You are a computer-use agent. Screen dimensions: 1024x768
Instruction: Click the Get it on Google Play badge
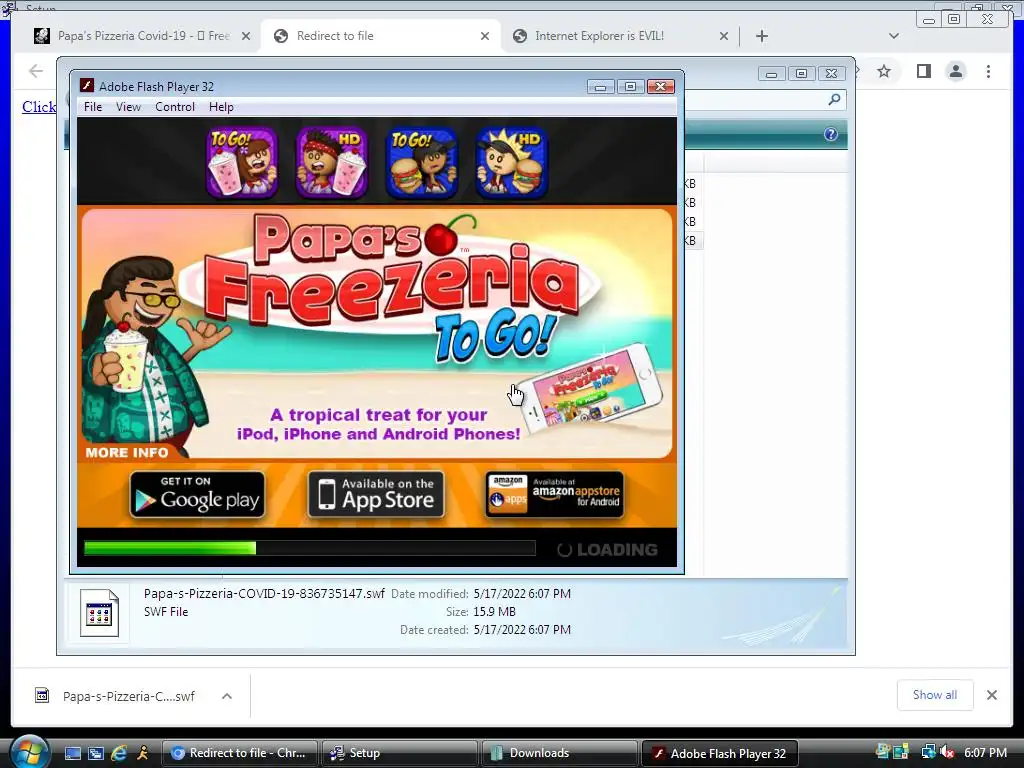click(197, 495)
